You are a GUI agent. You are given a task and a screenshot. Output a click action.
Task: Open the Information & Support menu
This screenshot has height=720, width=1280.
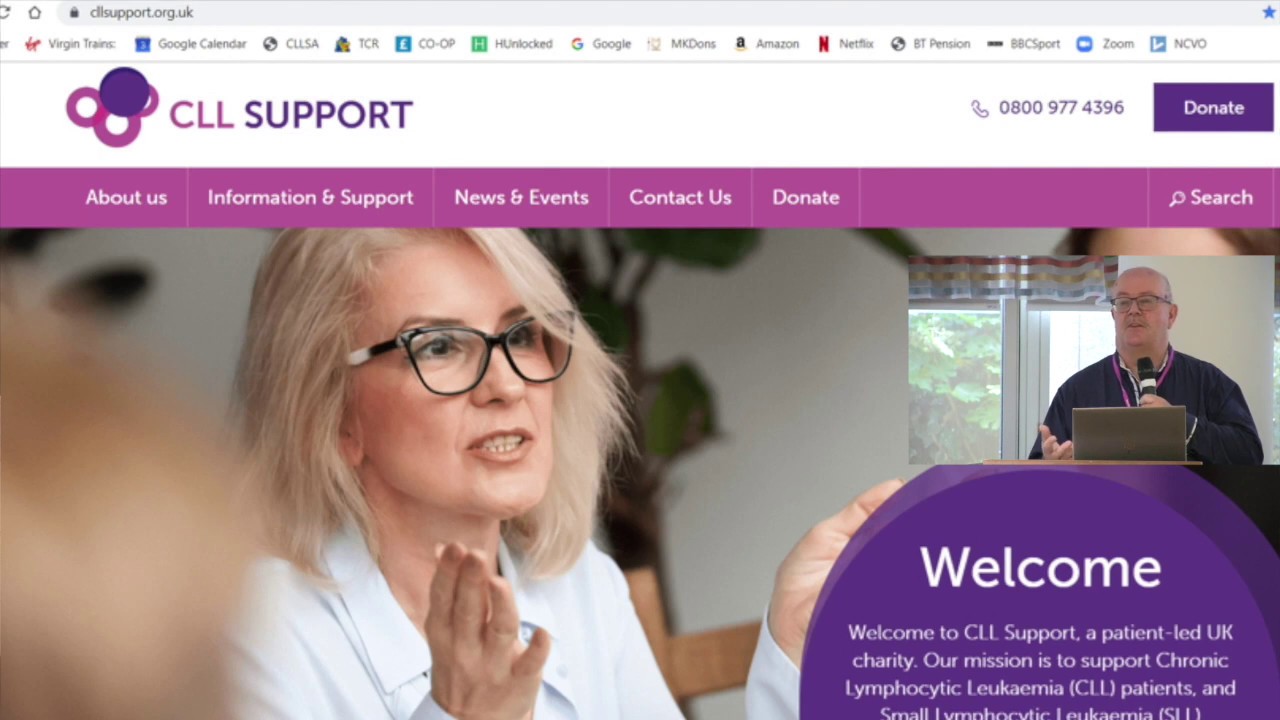[x=310, y=197]
